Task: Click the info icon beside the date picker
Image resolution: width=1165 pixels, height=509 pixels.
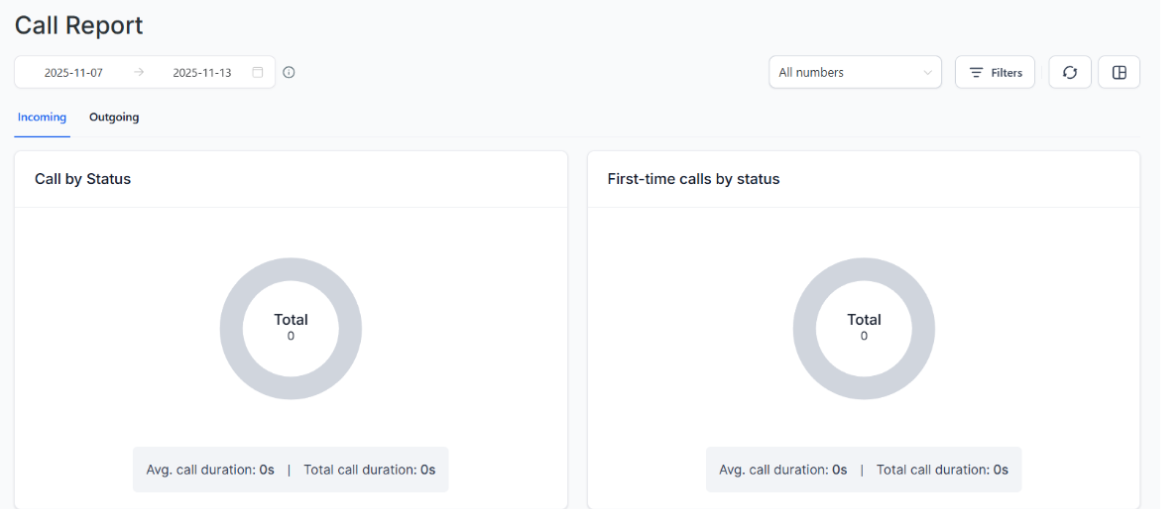Action: [x=289, y=73]
